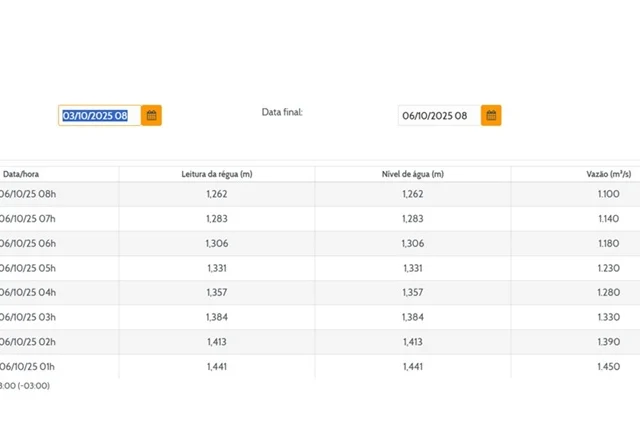640x447 pixels.
Task: Click the 'Vazão (m³/s)' column header
Action: [607, 174]
